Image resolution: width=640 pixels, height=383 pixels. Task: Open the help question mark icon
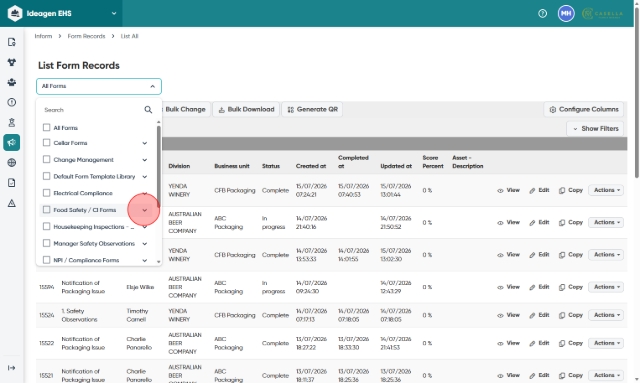click(542, 13)
